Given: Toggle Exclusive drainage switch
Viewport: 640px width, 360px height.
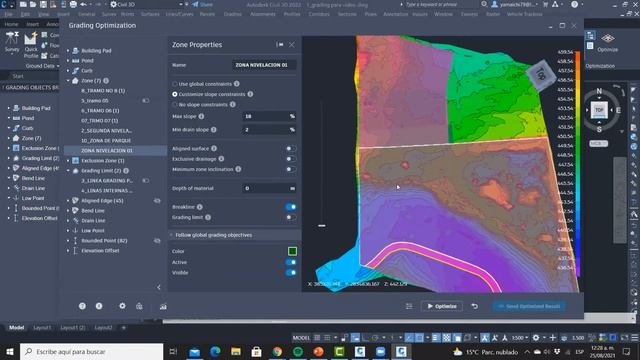Looking at the screenshot, I should tap(291, 159).
